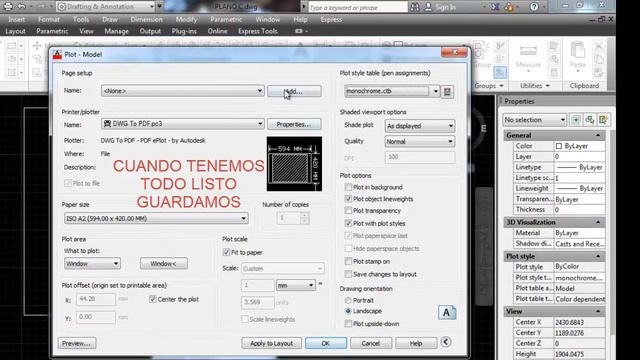Open the Insert menu
Viewport: 640px width, 360px height.
(x=17, y=20)
